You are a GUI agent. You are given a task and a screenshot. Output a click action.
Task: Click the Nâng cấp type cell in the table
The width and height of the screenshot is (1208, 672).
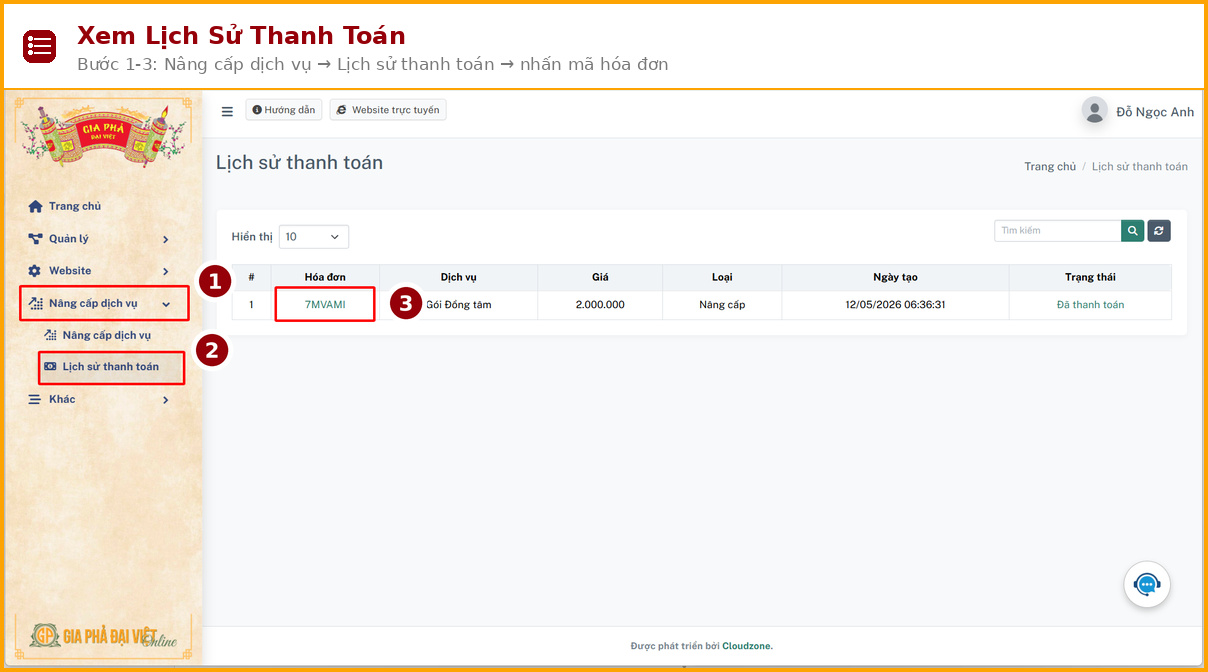coord(722,305)
